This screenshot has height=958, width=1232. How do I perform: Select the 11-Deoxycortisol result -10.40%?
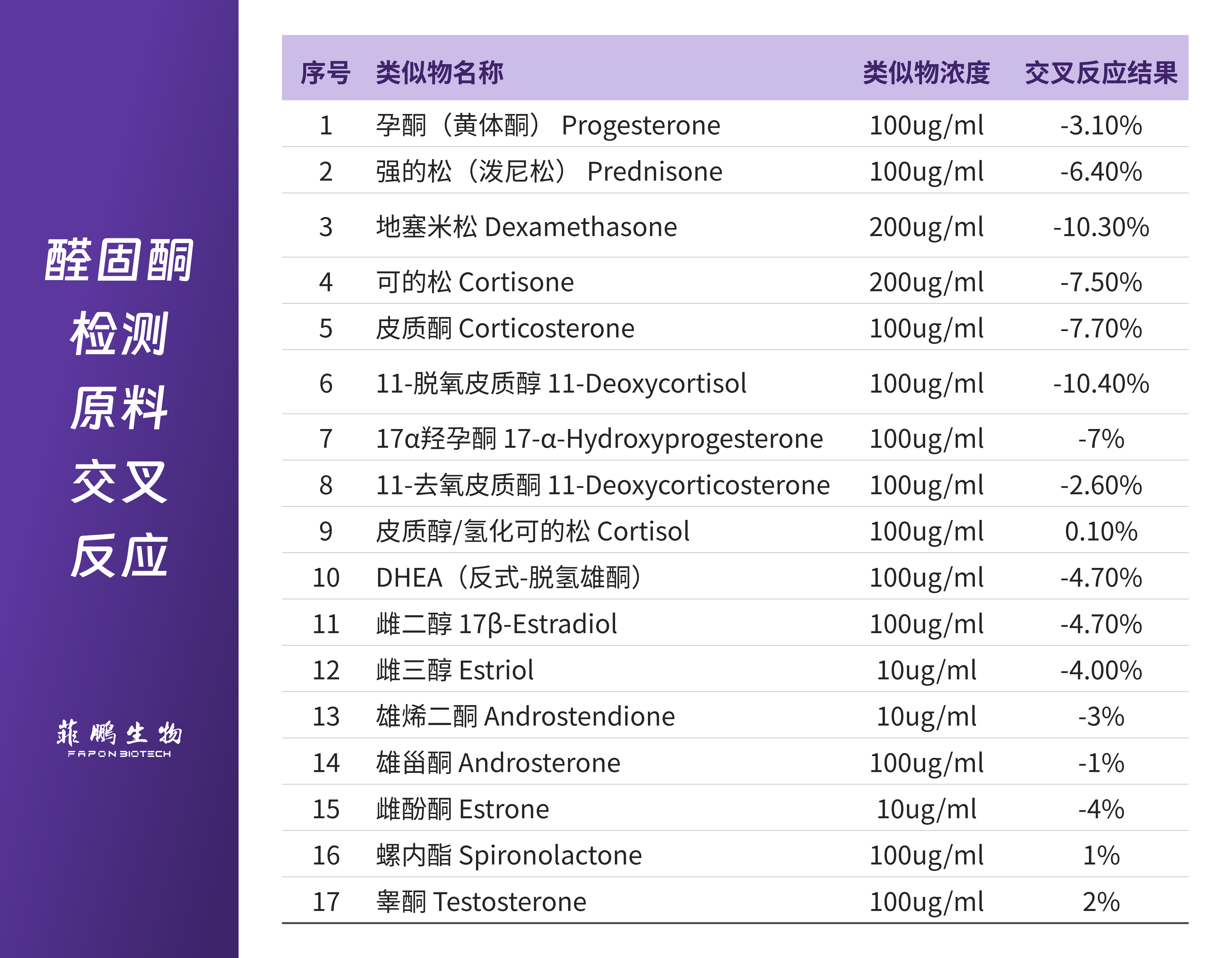(x=1101, y=384)
